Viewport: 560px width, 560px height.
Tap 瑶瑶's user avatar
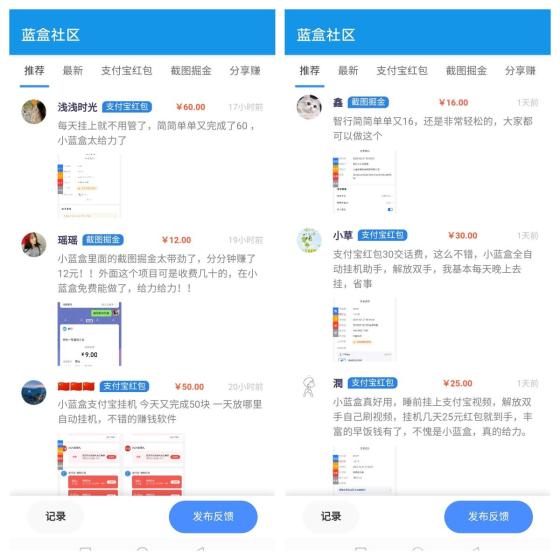(34, 245)
